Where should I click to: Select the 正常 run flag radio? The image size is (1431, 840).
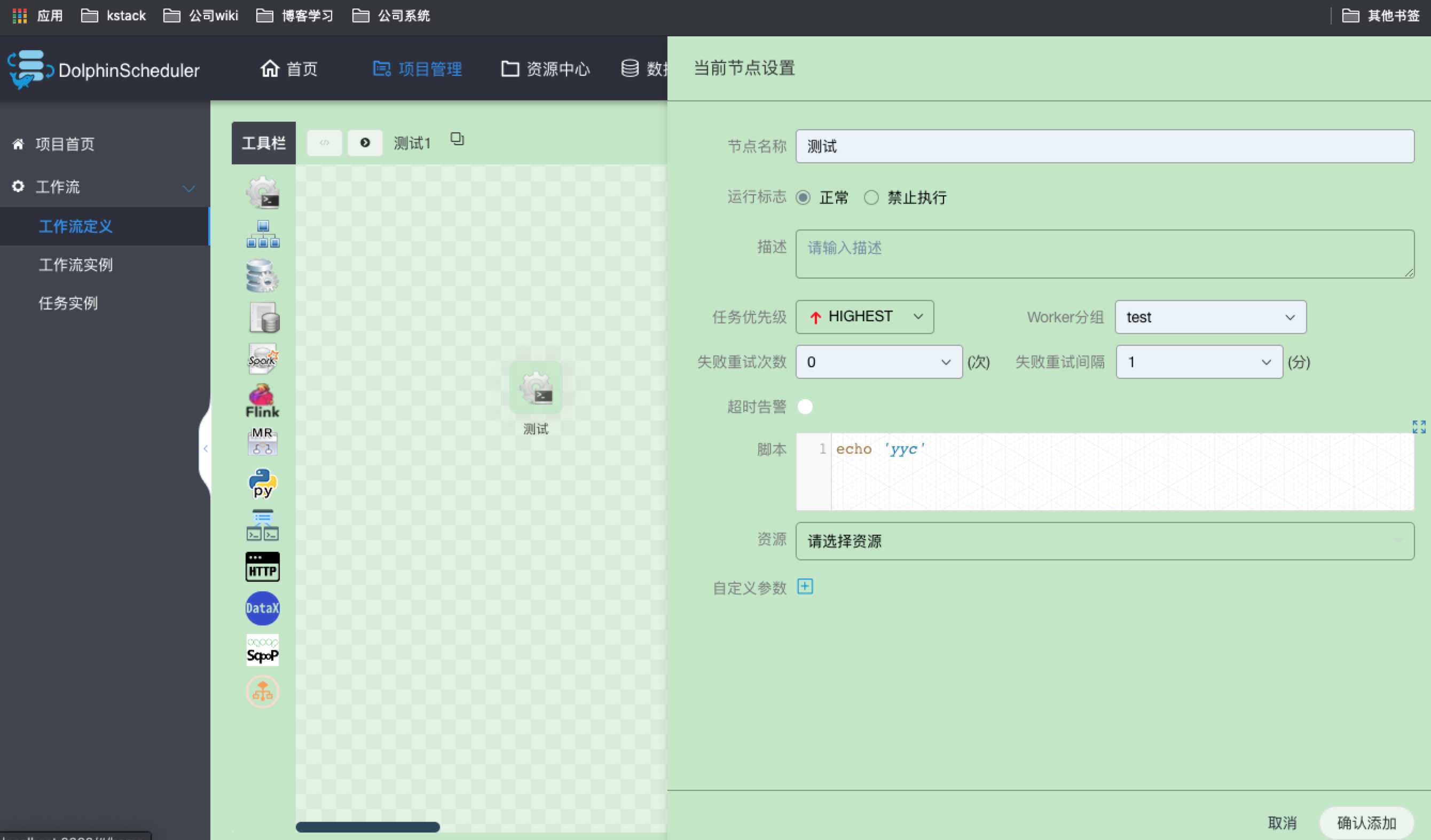click(x=803, y=197)
